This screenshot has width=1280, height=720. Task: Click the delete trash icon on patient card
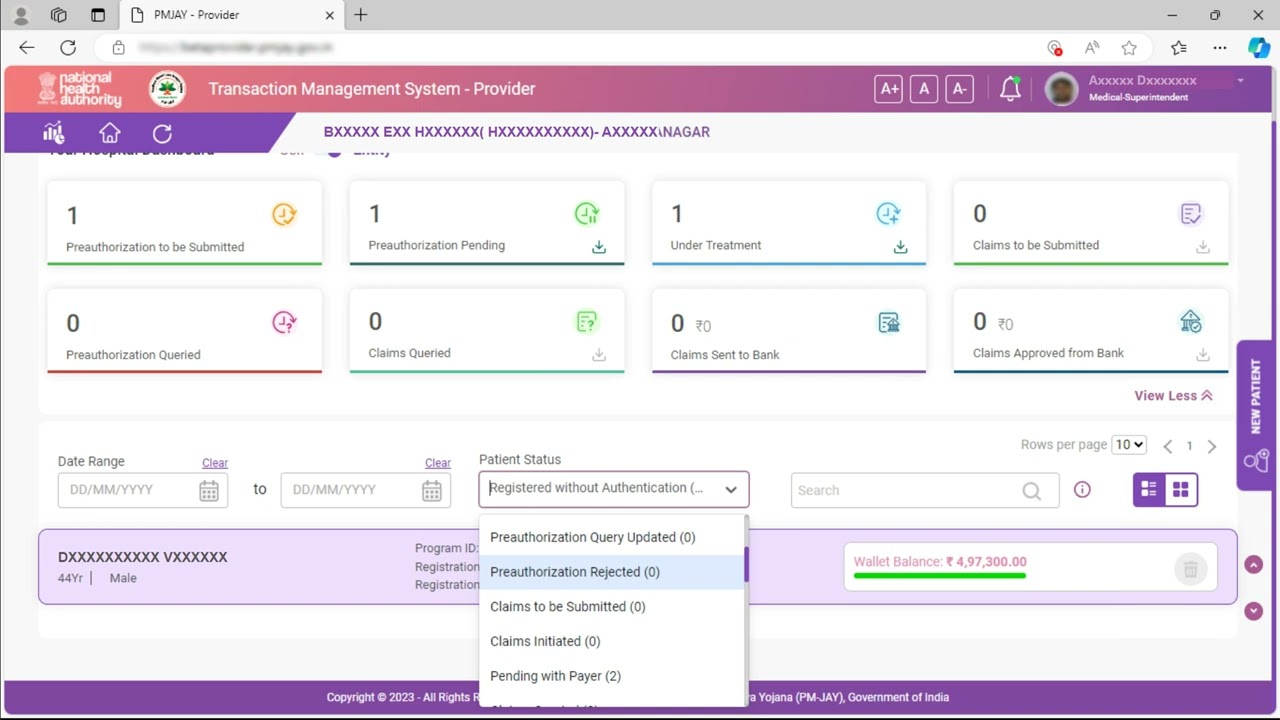point(1190,569)
